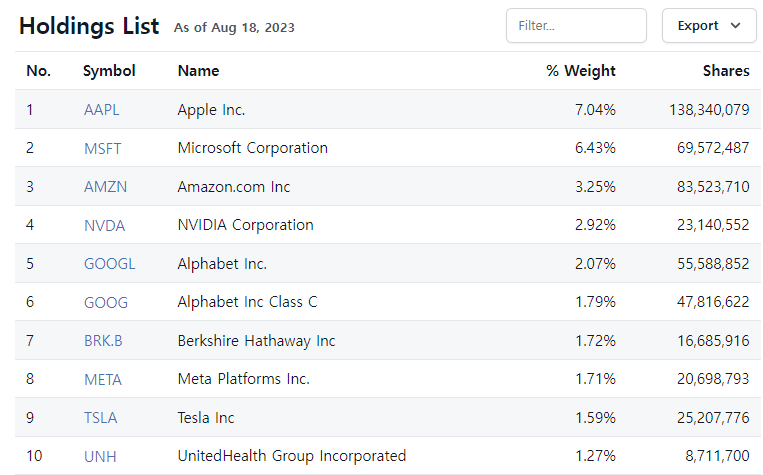This screenshot has width=763, height=475.
Task: Open the Export dropdown menu
Action: [x=708, y=26]
